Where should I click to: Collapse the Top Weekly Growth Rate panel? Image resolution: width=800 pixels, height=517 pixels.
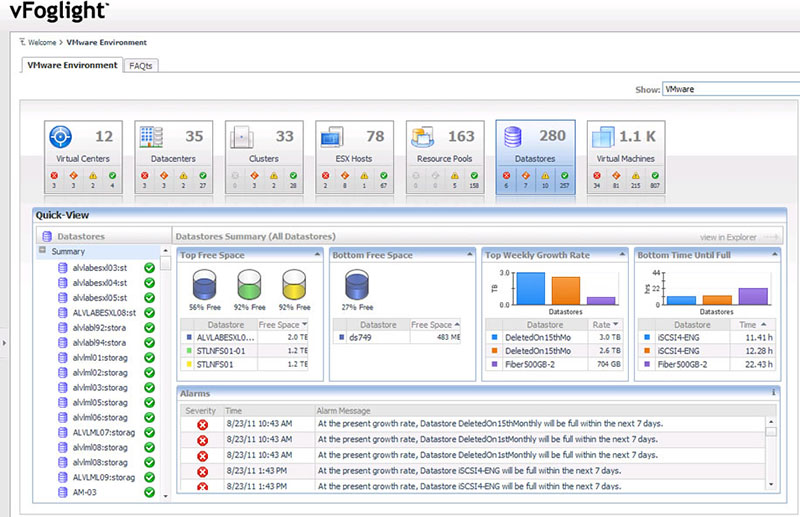(x=622, y=254)
